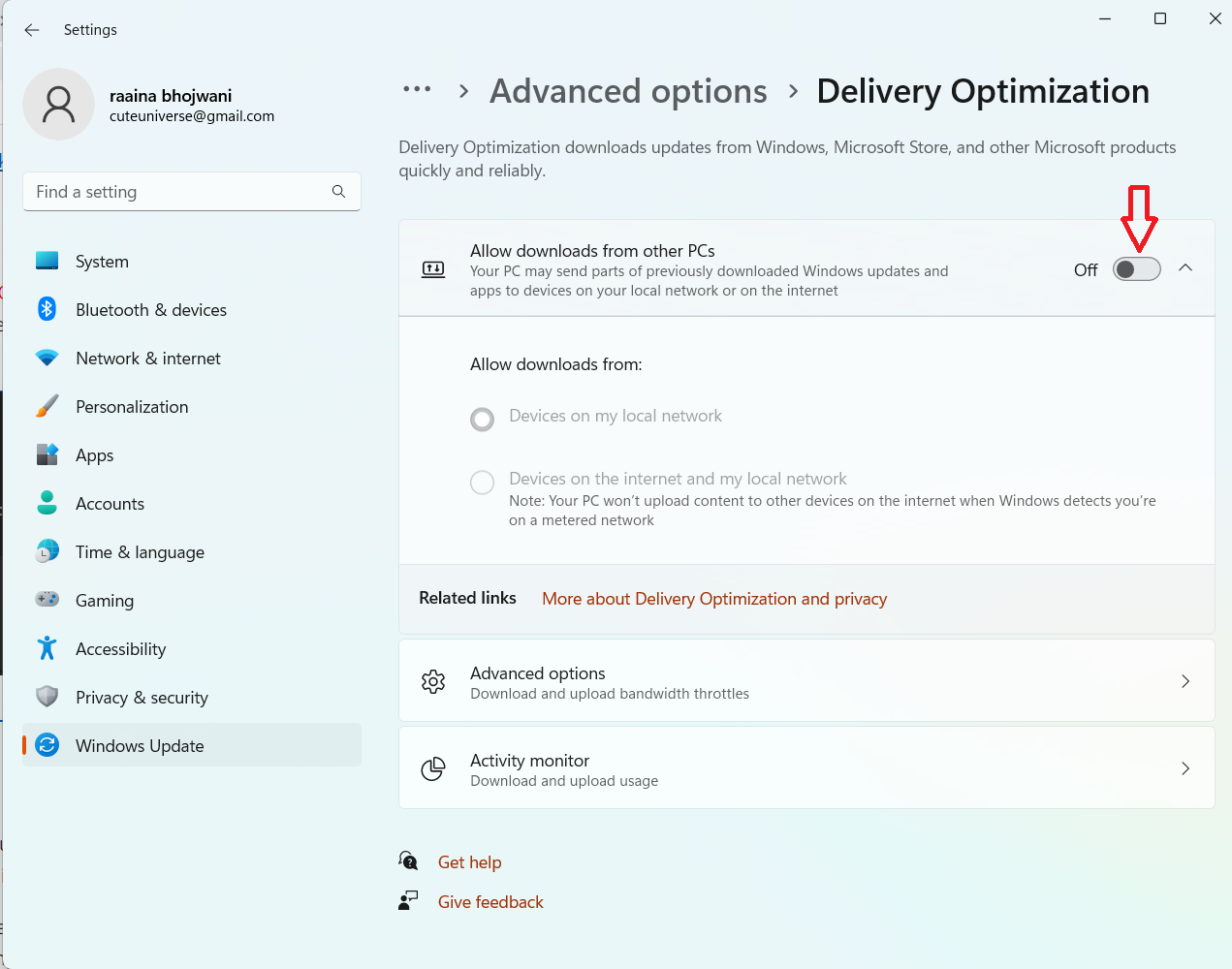
Task: Click the Privacy & security shield icon
Action: (x=47, y=697)
